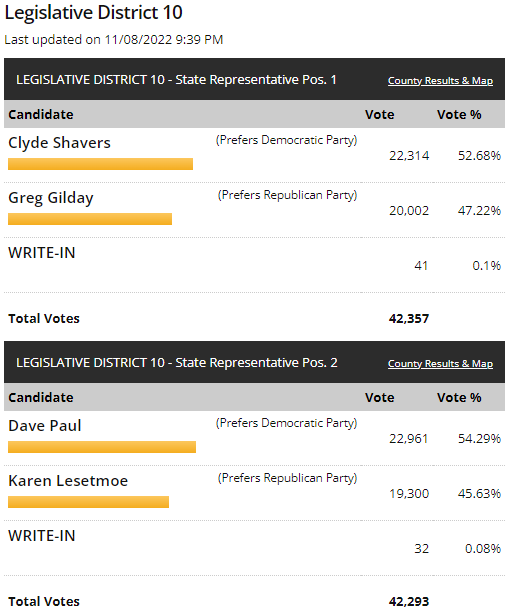
Task: Click Pos. 1 total votes 42,357
Action: pyautogui.click(x=409, y=319)
